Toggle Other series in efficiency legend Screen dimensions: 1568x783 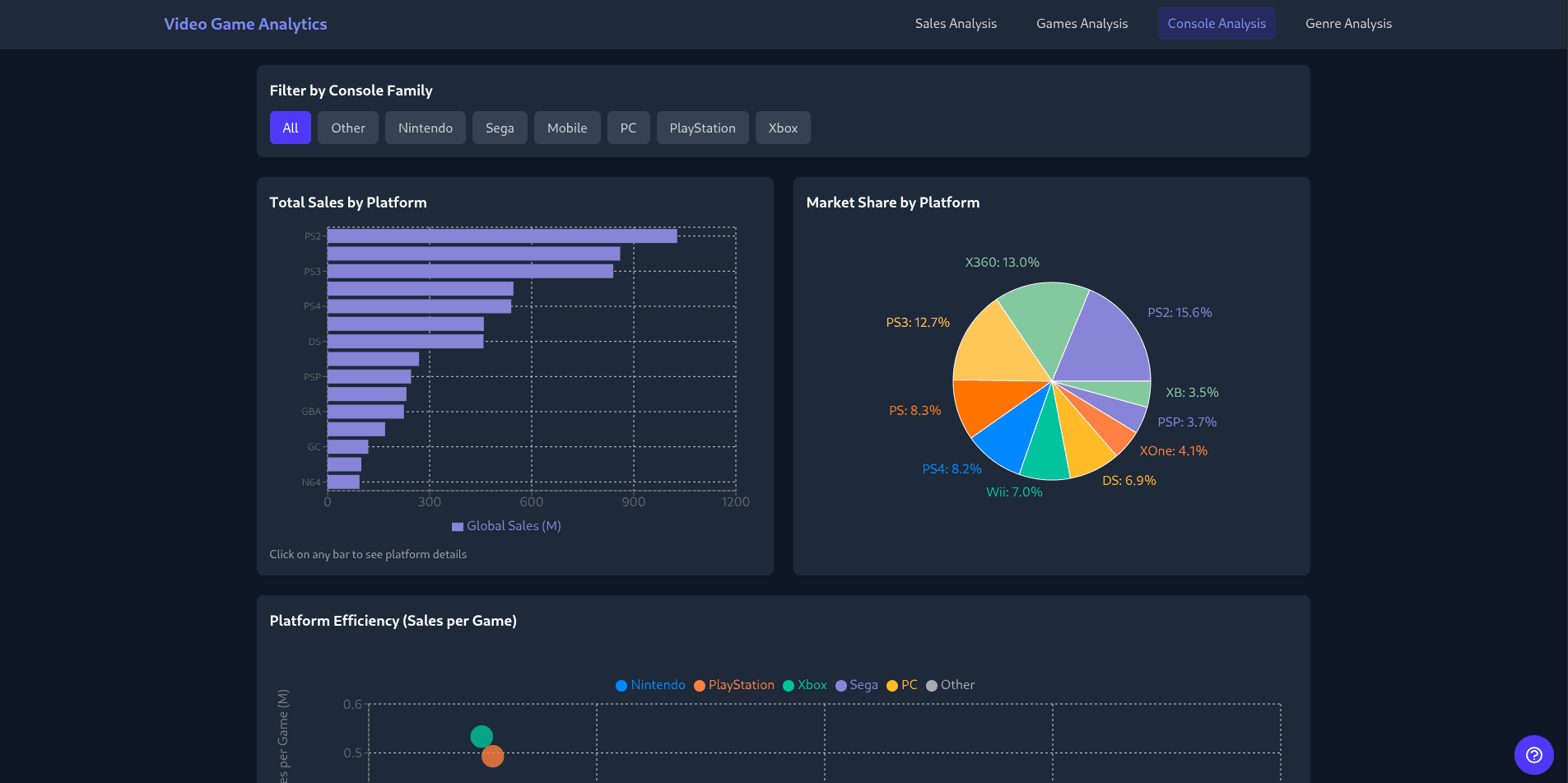[x=951, y=685]
